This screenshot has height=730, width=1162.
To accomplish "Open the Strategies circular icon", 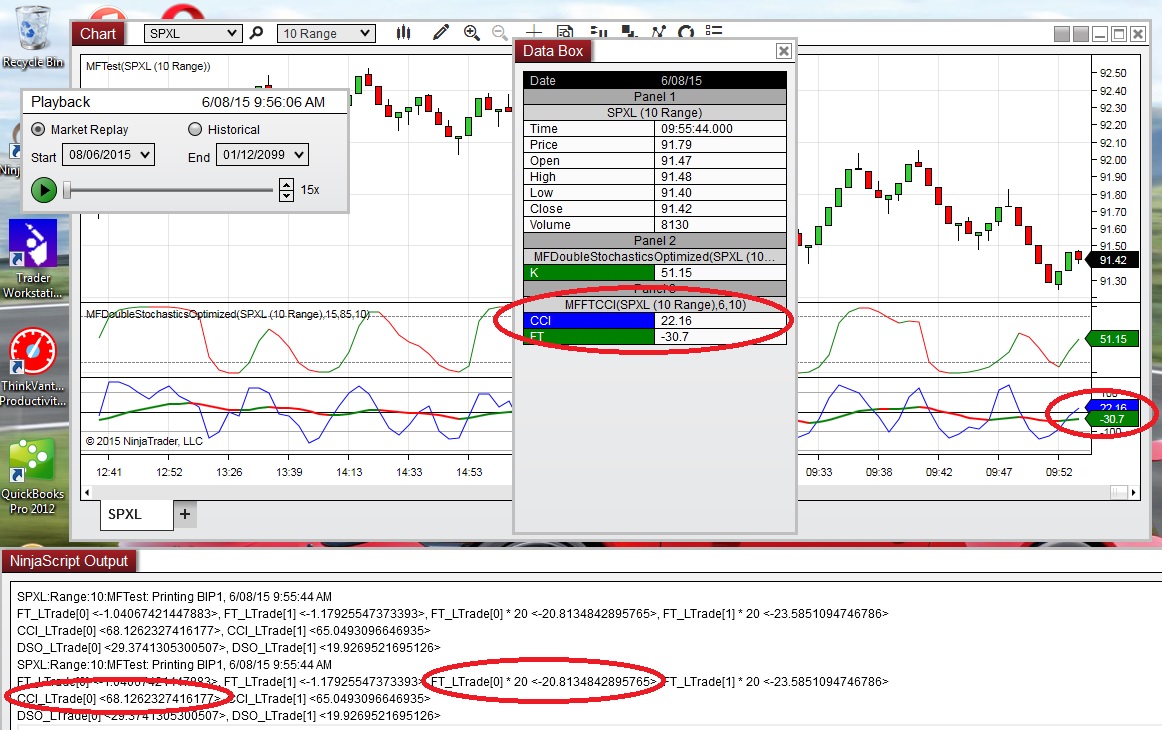I will pyautogui.click(x=686, y=31).
